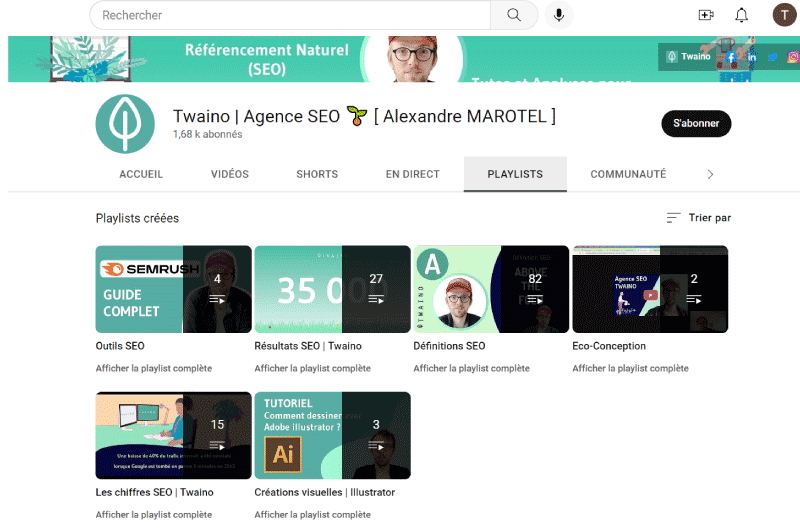Afficher la playlist complète under Créations visuelles
800x530 pixels.
pyautogui.click(x=312, y=515)
